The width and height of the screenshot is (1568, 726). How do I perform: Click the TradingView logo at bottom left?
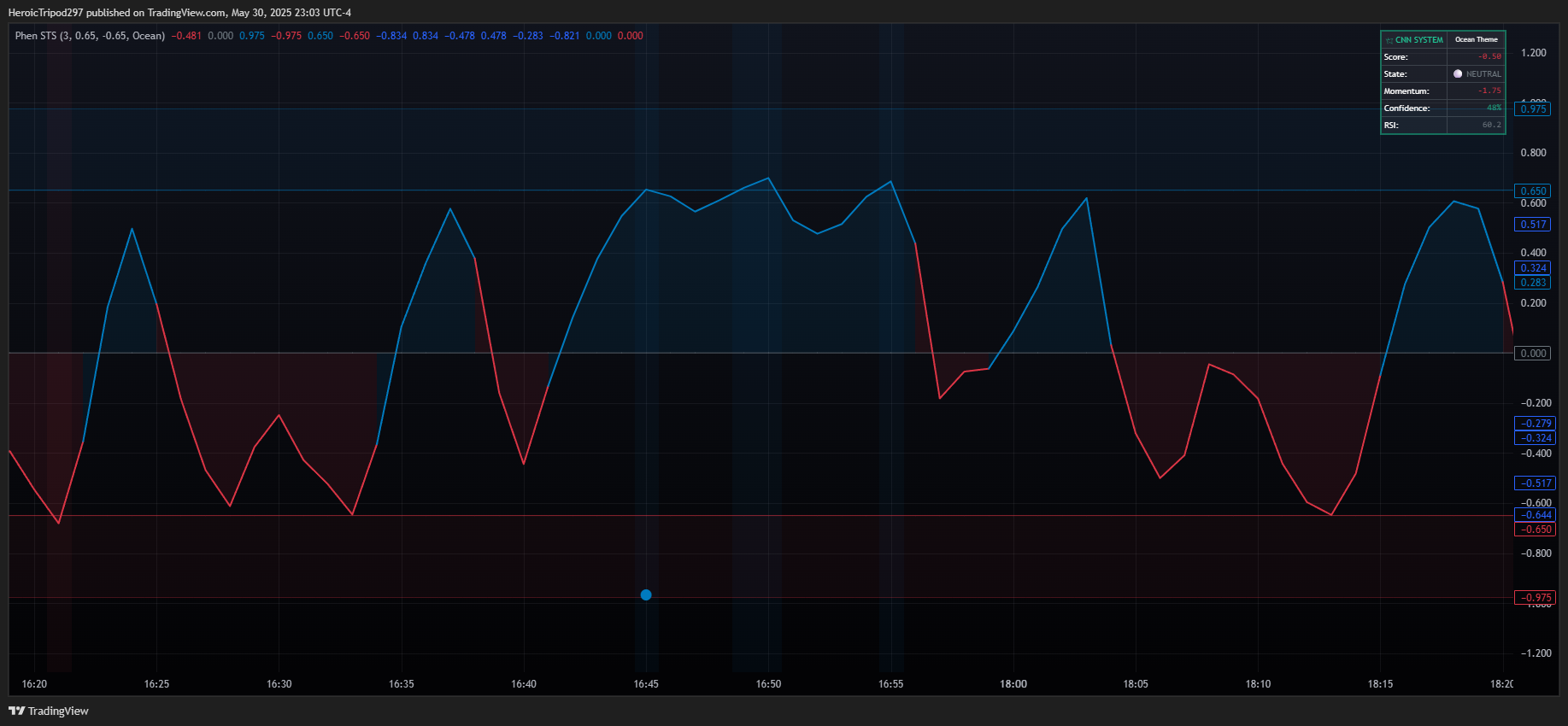coord(49,711)
